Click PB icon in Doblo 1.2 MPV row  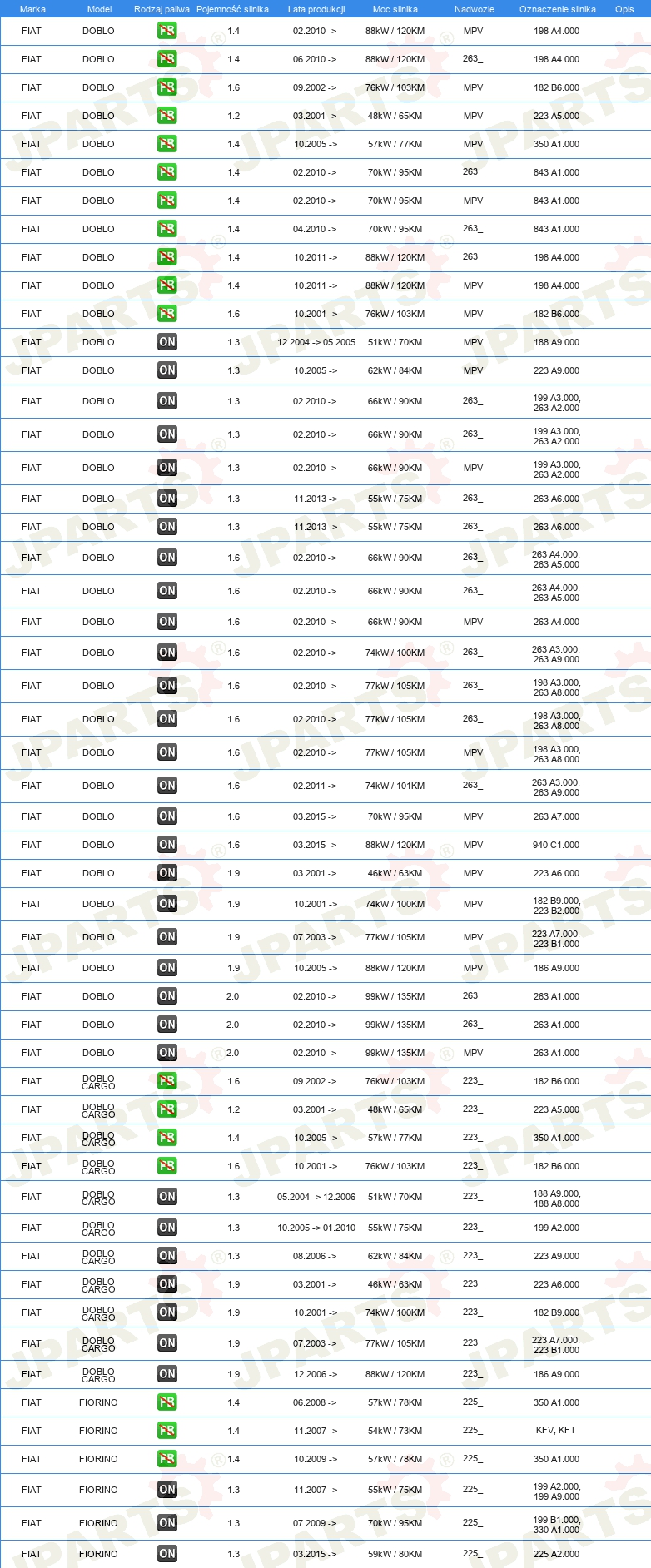pyautogui.click(x=167, y=116)
